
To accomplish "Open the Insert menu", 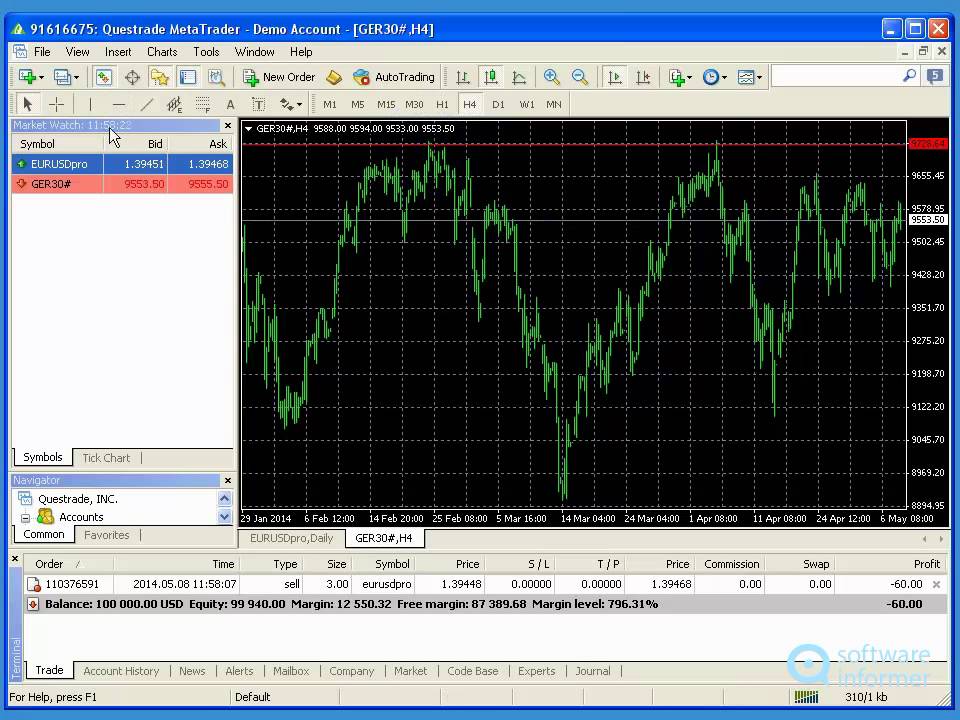I will (x=118, y=52).
